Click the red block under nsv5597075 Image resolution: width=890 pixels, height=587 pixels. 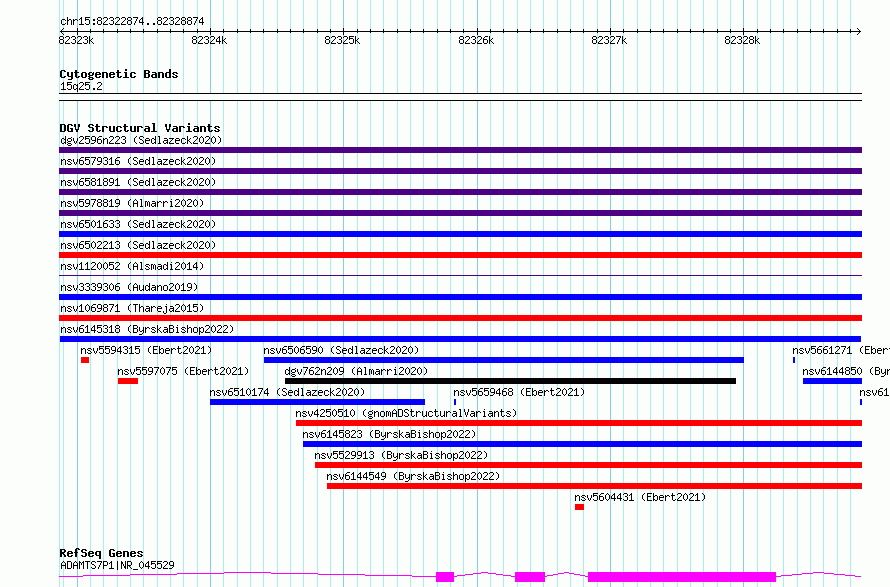[128, 381]
